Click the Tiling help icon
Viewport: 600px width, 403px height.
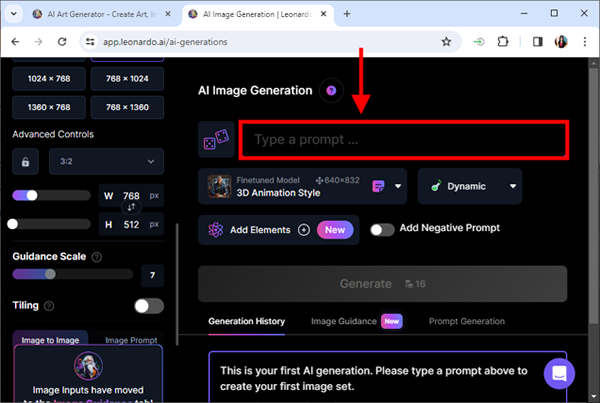(x=49, y=306)
